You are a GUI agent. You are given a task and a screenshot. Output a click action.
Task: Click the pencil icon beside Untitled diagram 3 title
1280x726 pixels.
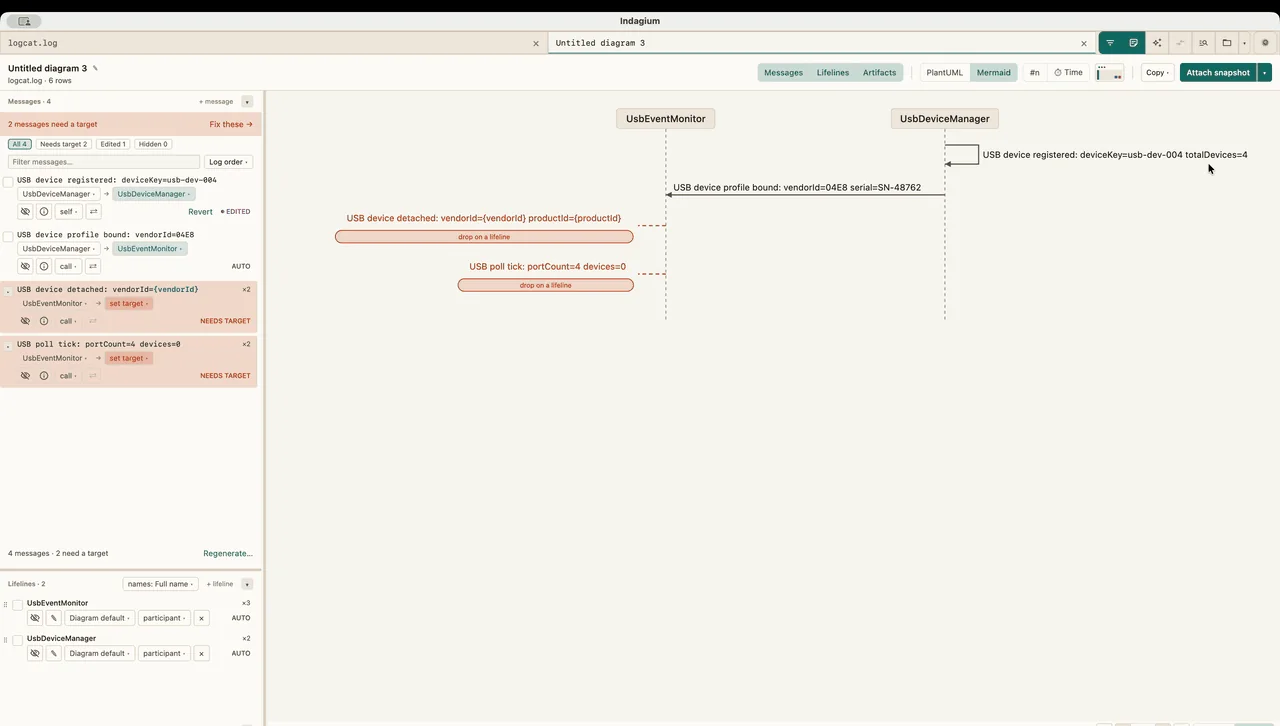[95, 68]
